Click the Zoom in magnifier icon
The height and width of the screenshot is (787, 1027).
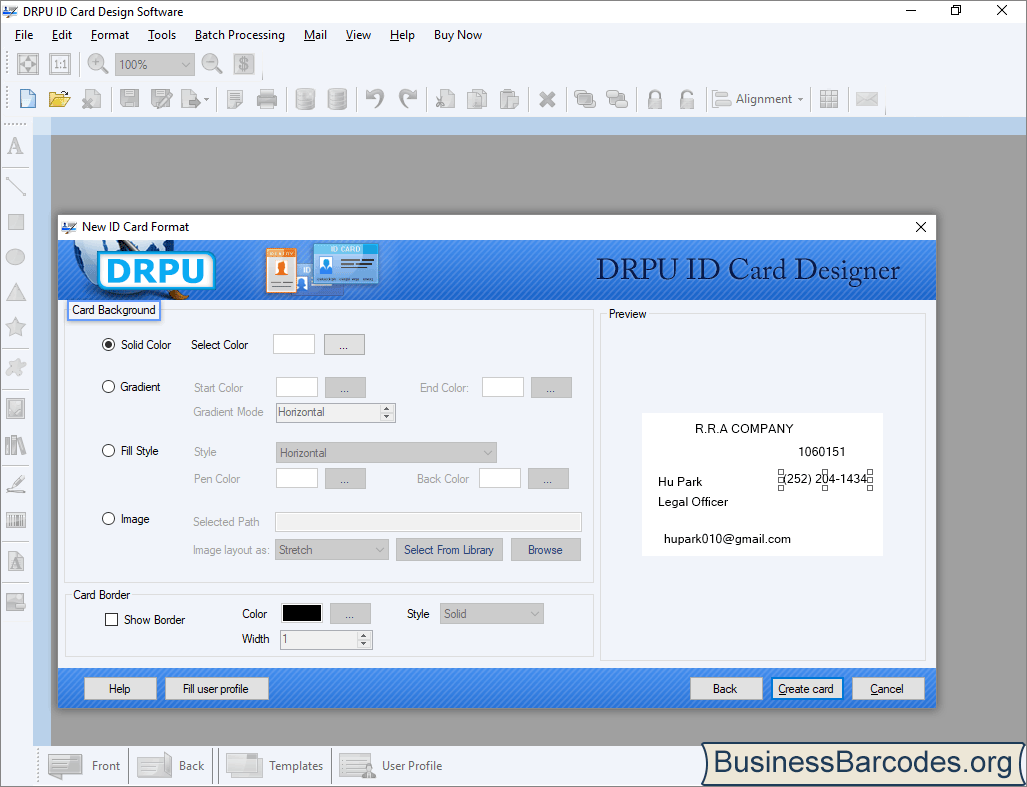click(x=98, y=64)
